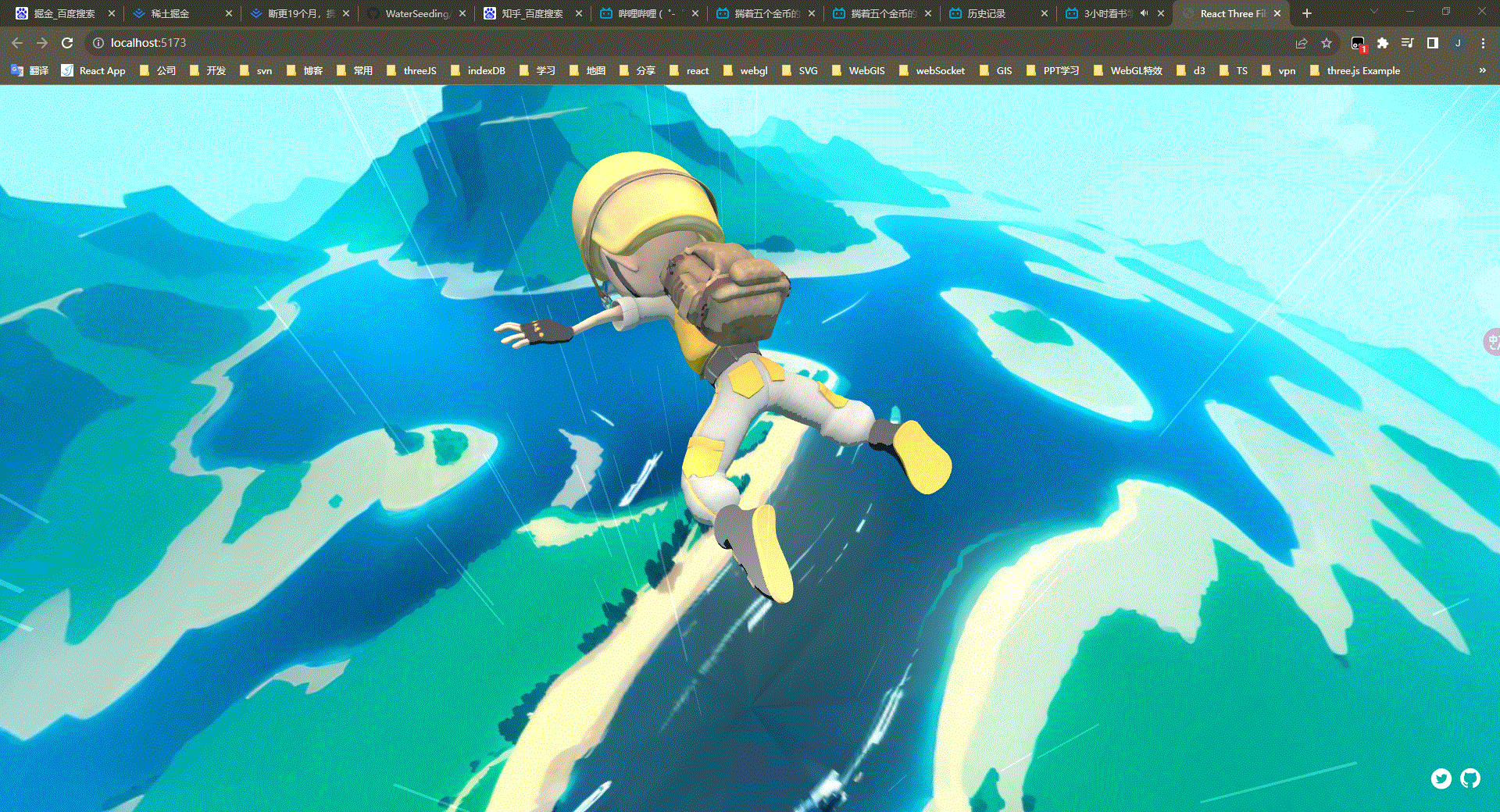The height and width of the screenshot is (812, 1500).
Task: Expand the 学习 bookmark folder
Action: coord(537,70)
